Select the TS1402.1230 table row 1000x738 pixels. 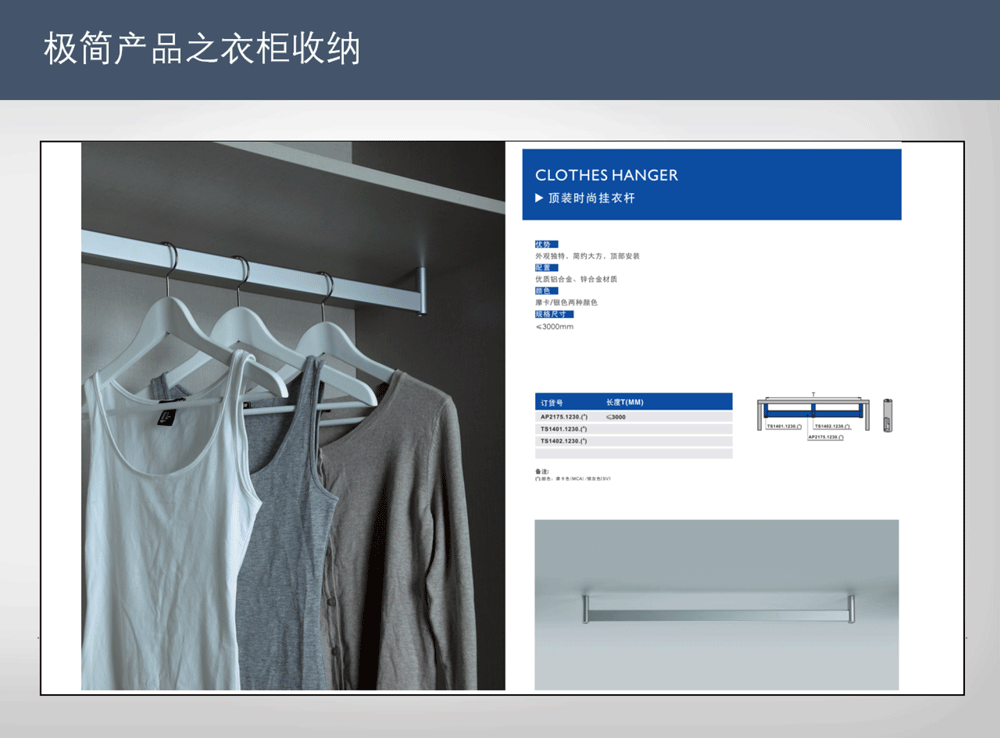[634, 441]
